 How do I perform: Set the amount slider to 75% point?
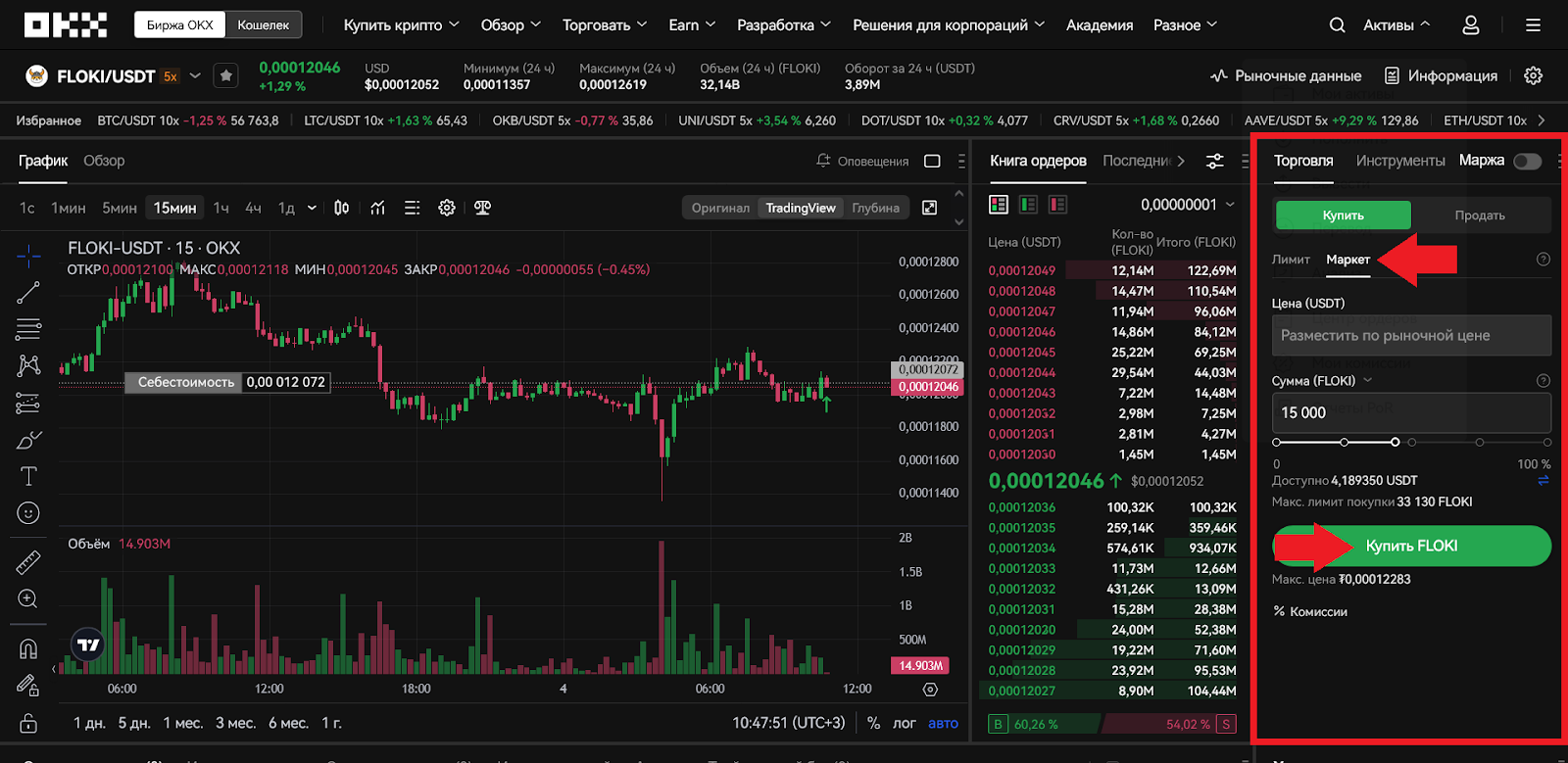1479,442
